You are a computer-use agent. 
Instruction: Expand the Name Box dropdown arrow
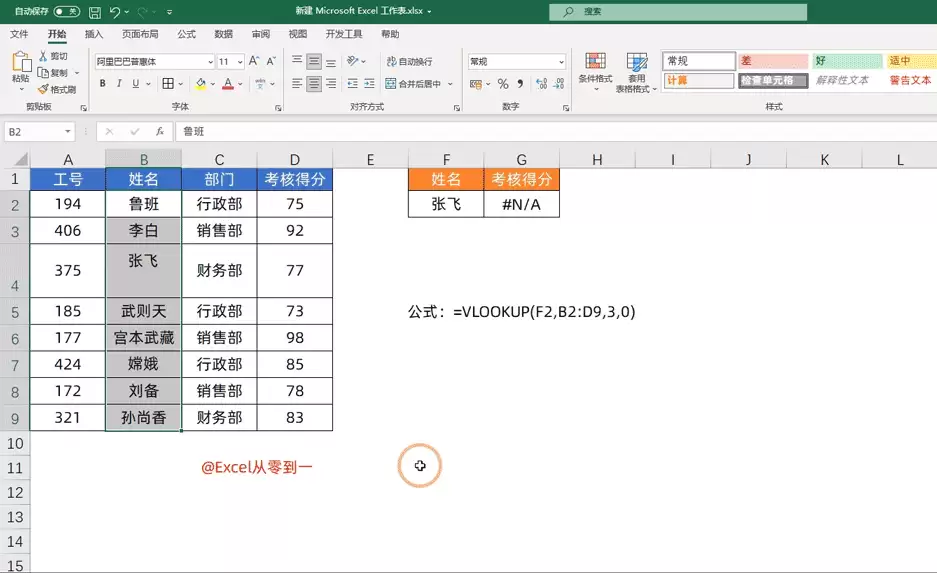pyautogui.click(x=68, y=131)
